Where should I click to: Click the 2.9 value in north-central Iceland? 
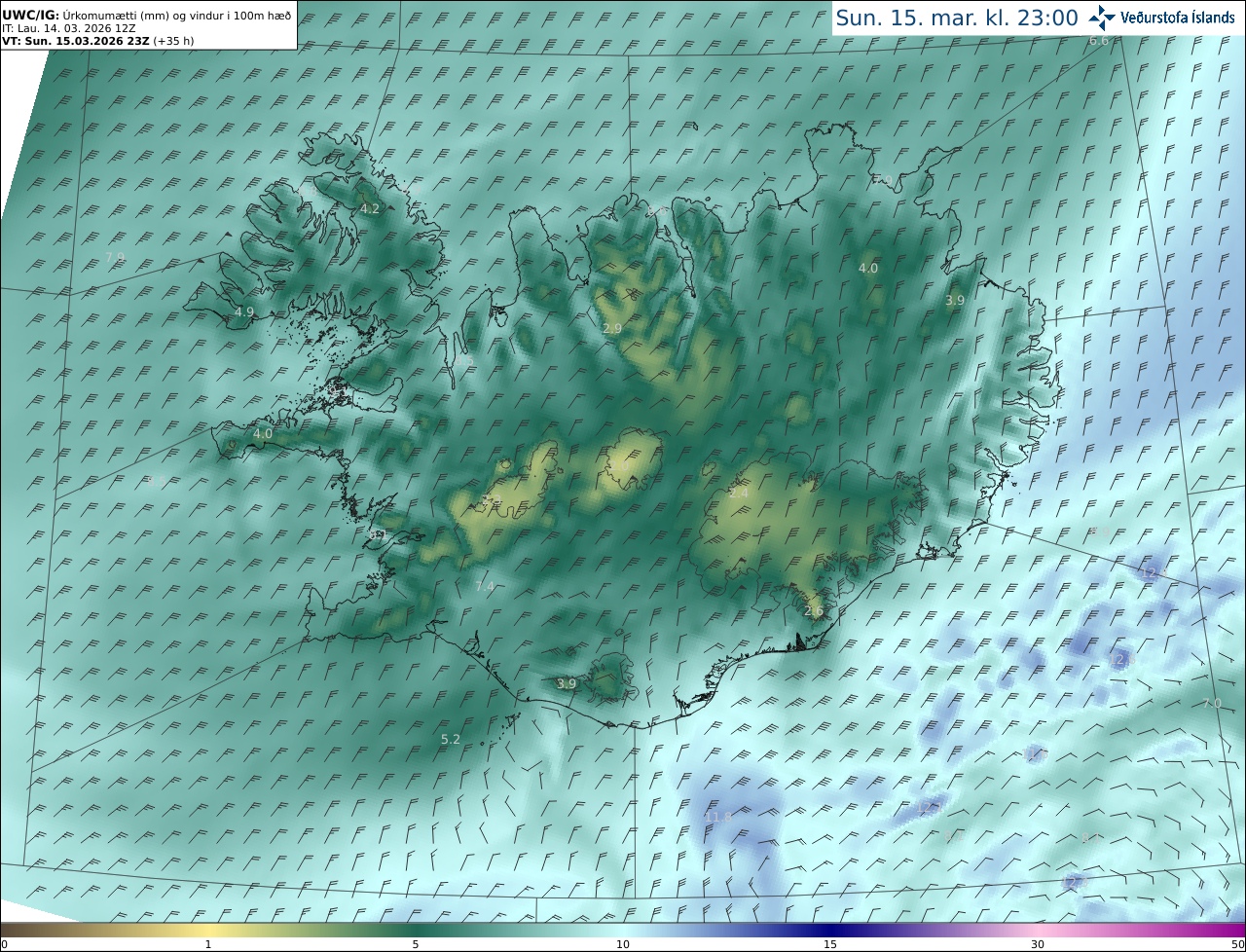(612, 328)
